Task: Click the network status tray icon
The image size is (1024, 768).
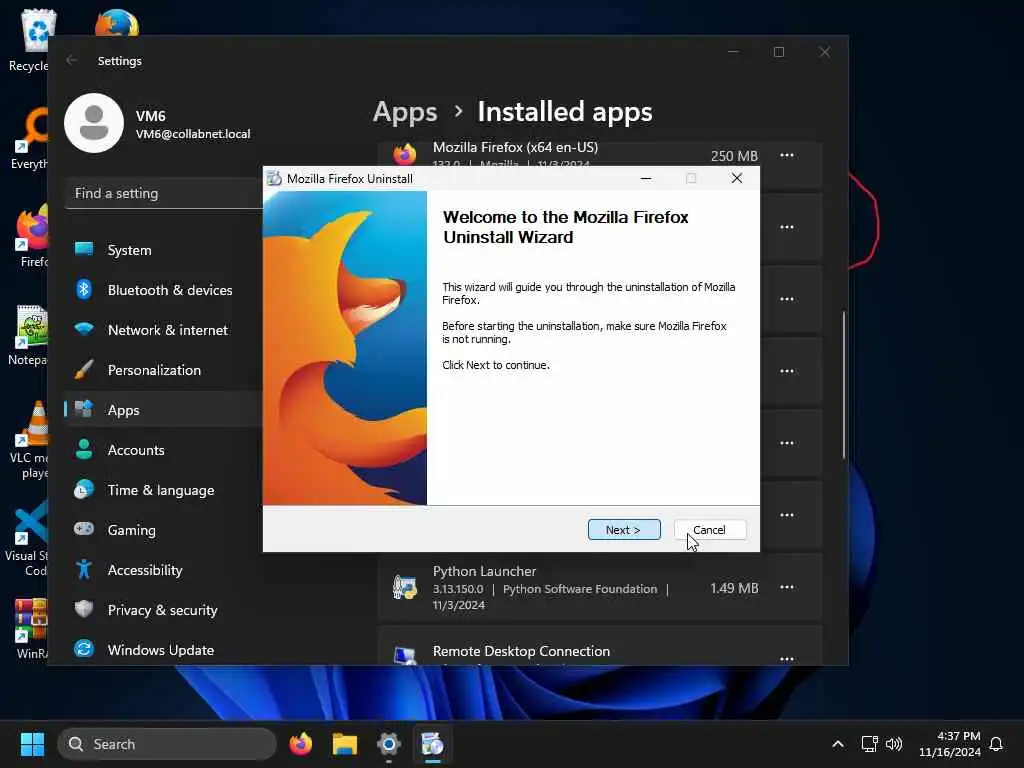Action: tap(869, 744)
